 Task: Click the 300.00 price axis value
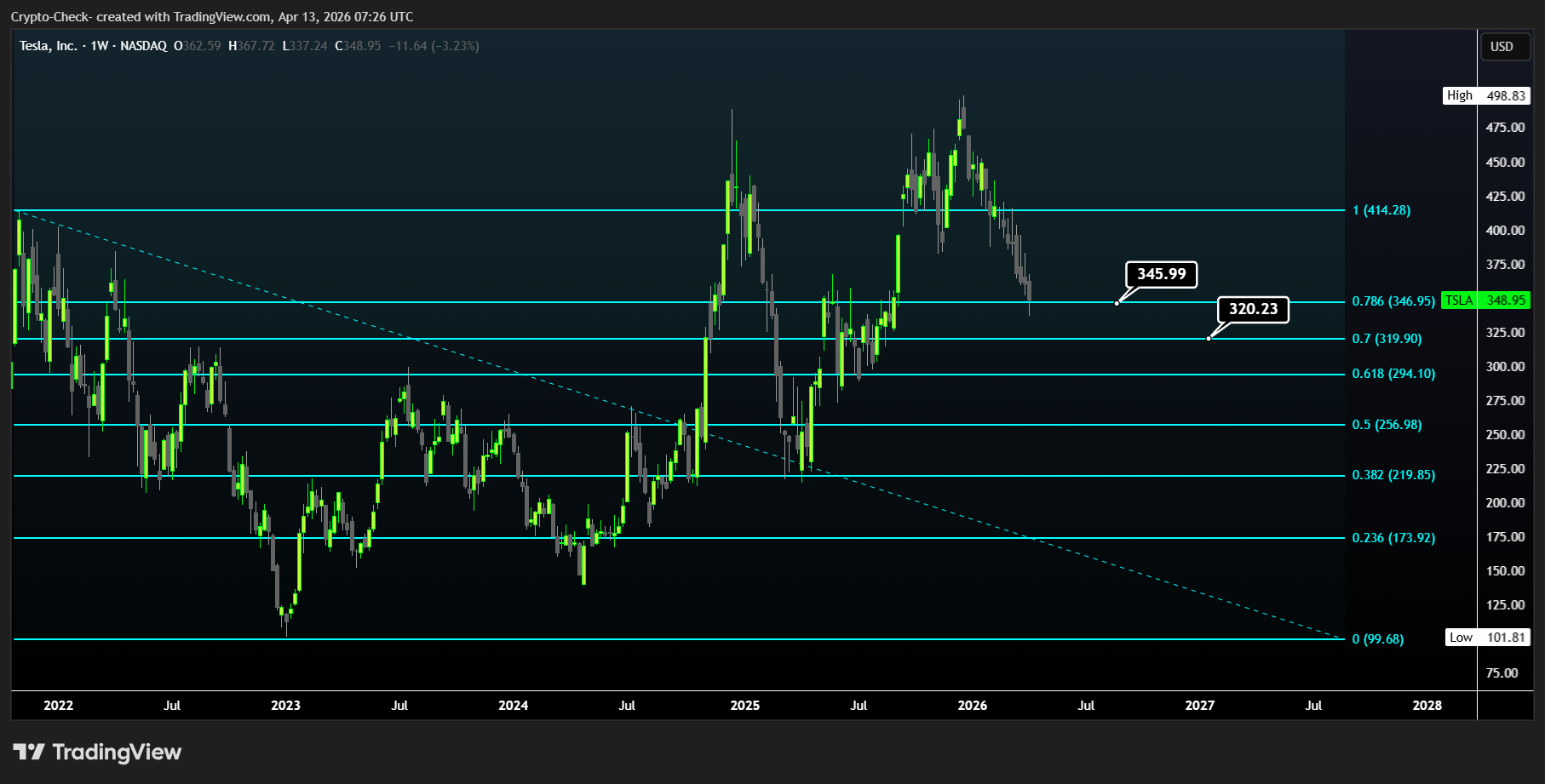1505,367
